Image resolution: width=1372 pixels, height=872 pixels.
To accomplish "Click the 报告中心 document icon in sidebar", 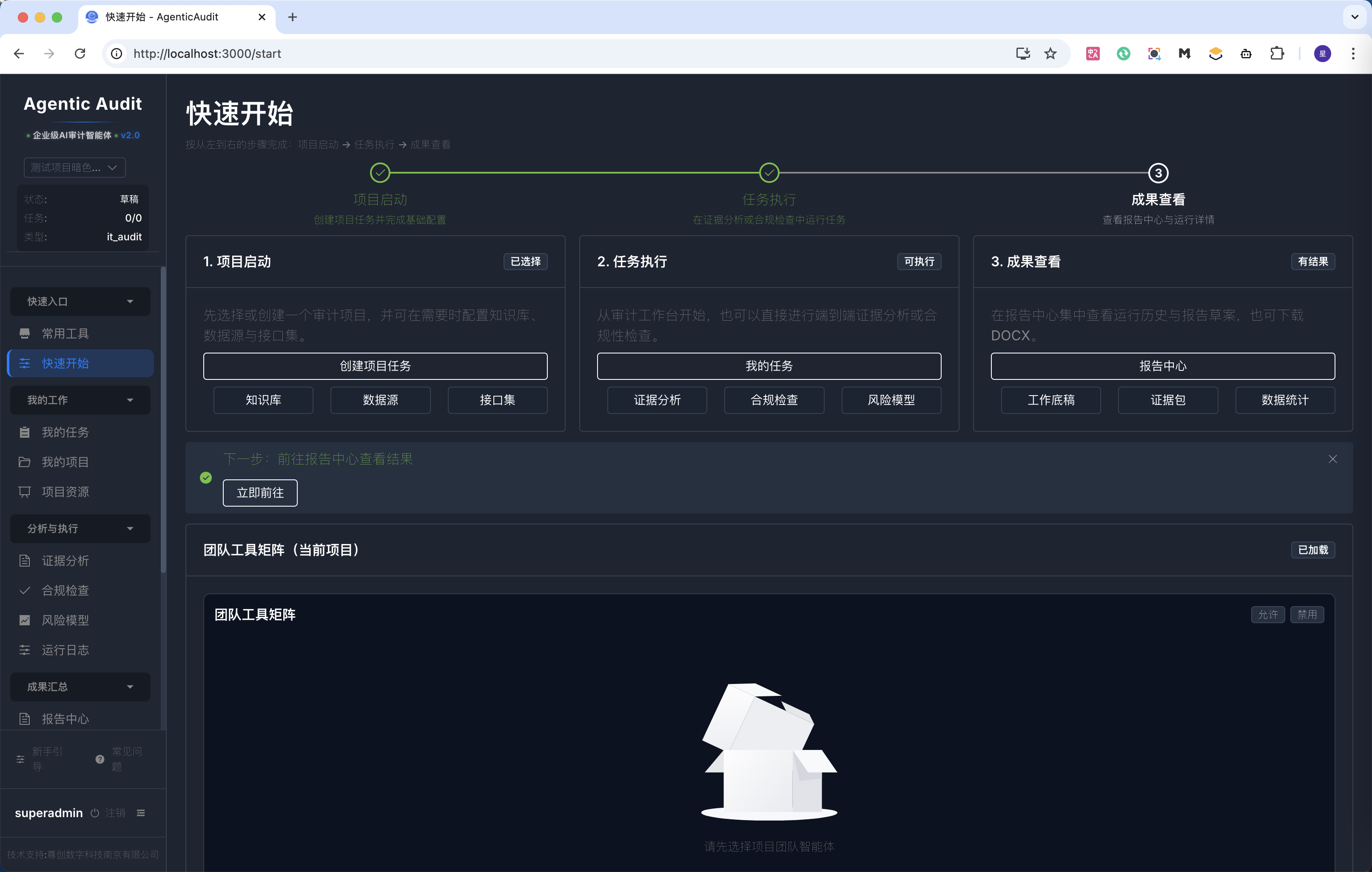I will coord(25,719).
